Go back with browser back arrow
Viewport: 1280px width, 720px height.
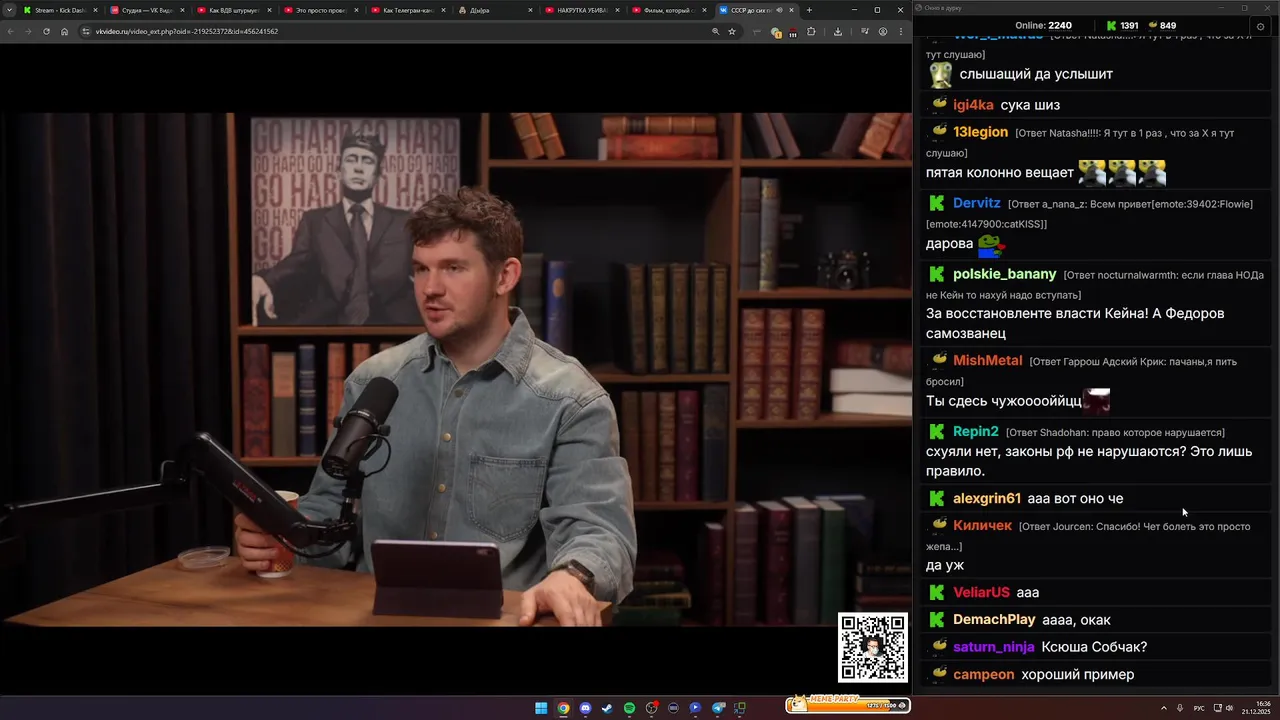[x=11, y=31]
